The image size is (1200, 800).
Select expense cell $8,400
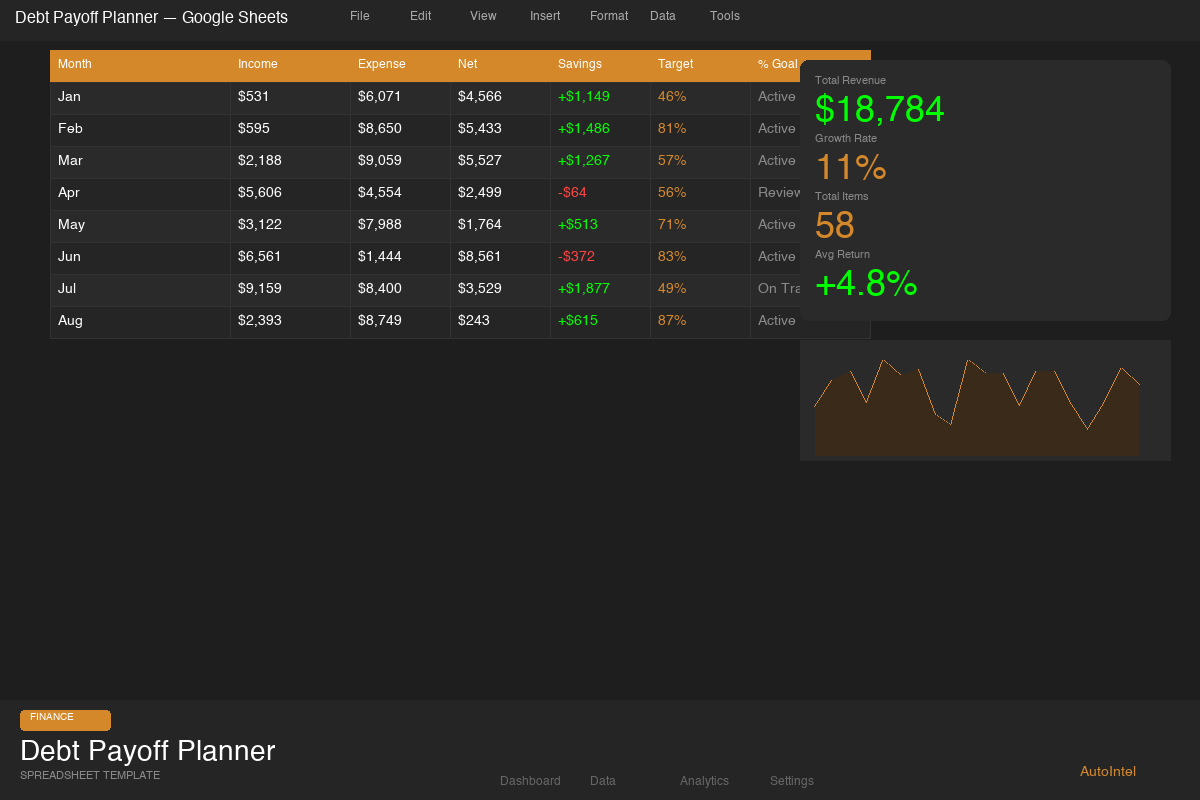click(400, 290)
